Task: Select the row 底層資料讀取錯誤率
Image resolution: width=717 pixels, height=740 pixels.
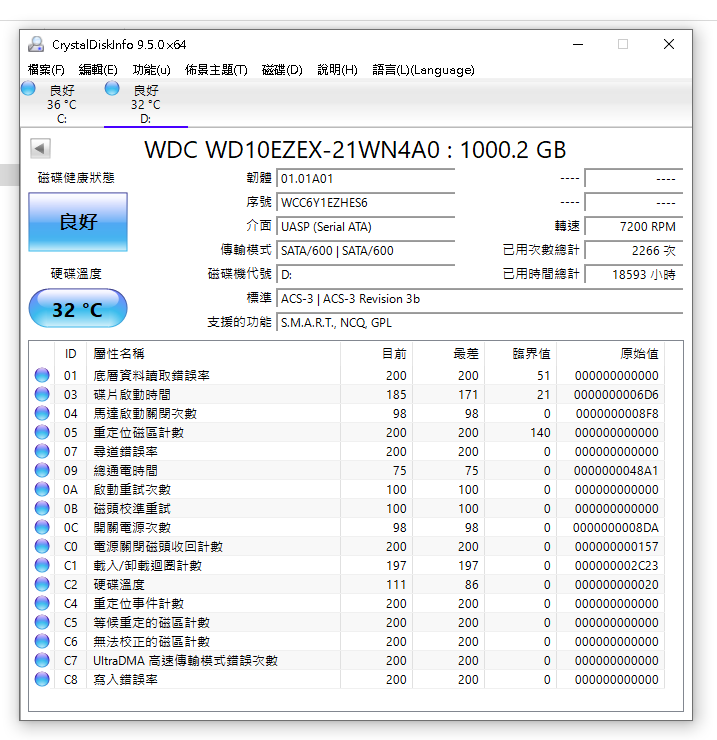Action: tap(347, 375)
